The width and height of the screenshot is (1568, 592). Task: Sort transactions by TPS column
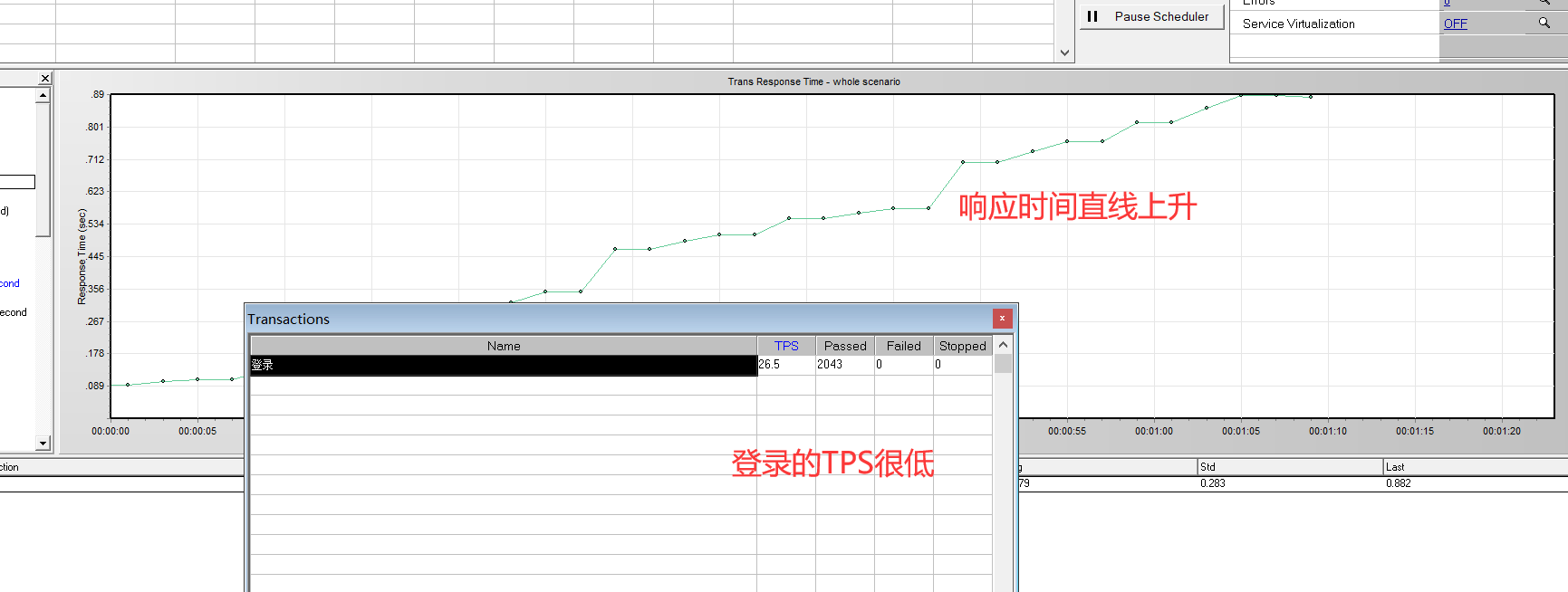785,346
